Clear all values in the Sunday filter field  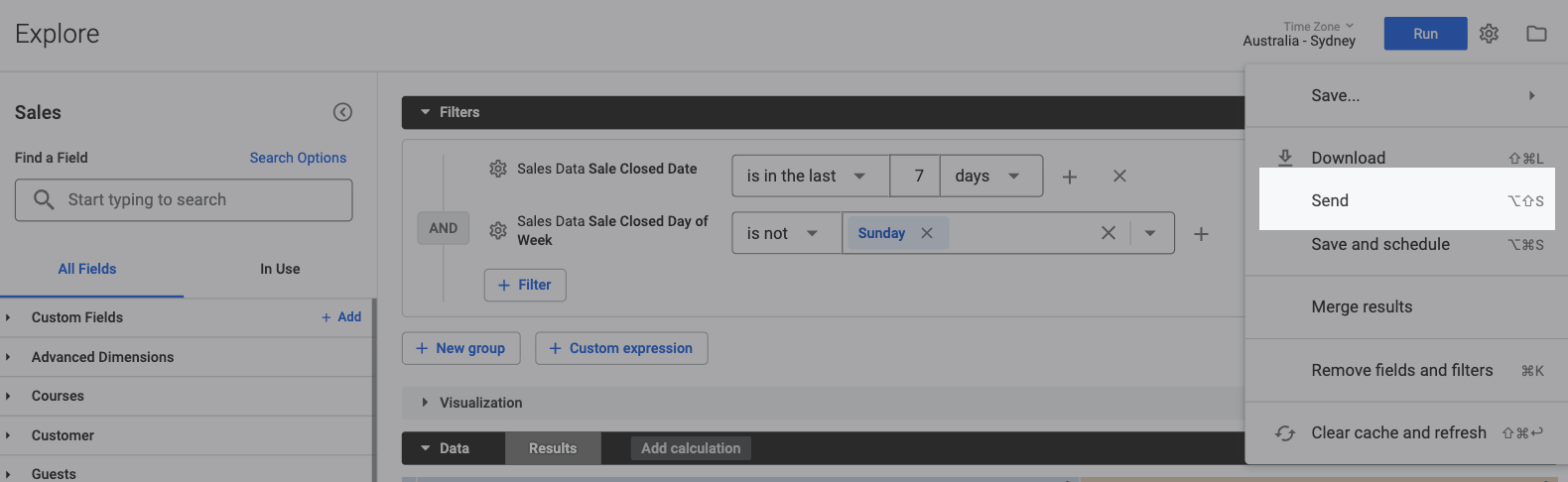[x=1109, y=233]
